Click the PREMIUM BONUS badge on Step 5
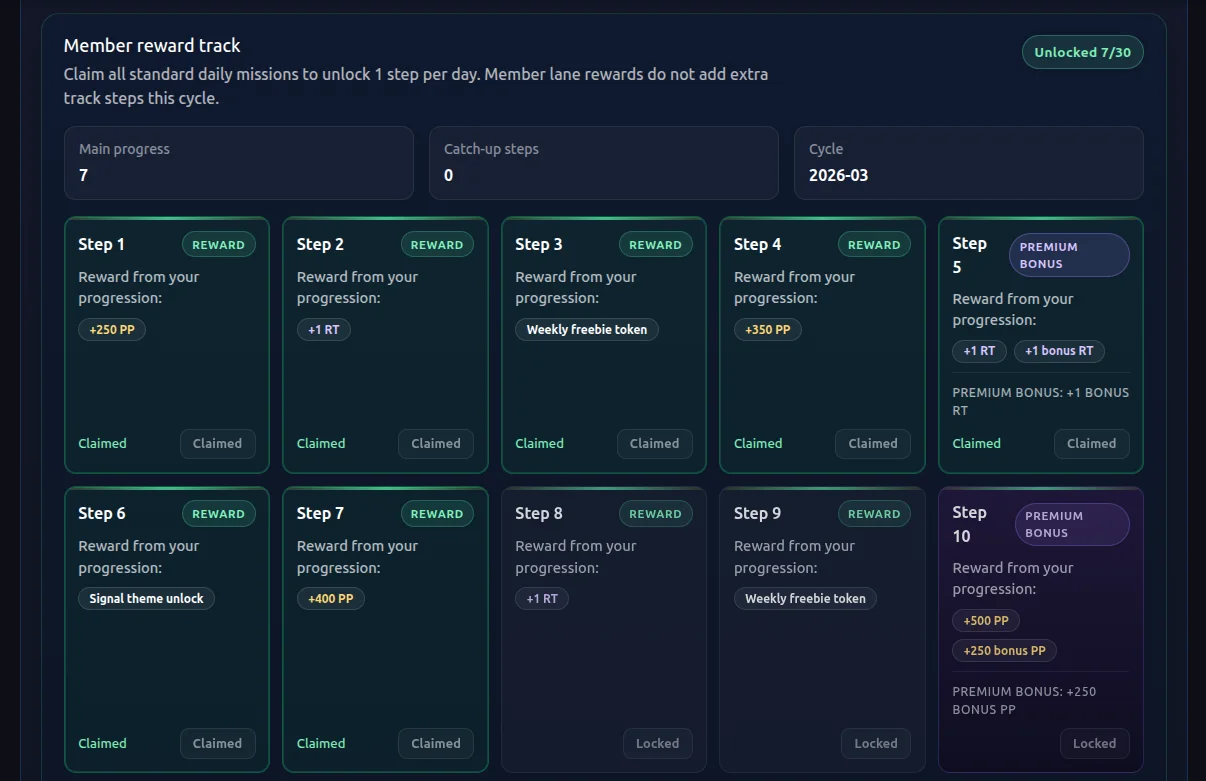Screen dimensions: 1206x781 1069,255
